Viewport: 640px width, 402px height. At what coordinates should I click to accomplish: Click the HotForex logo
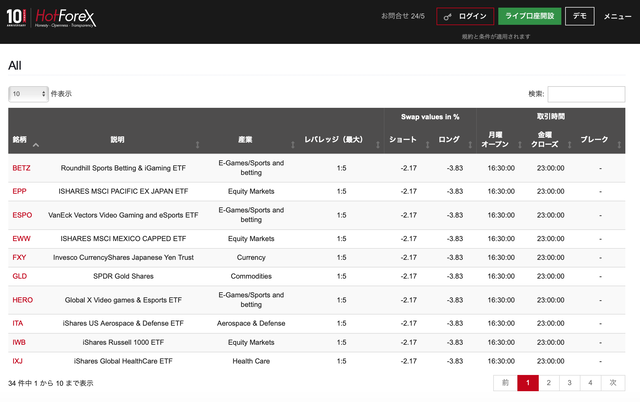point(66,18)
